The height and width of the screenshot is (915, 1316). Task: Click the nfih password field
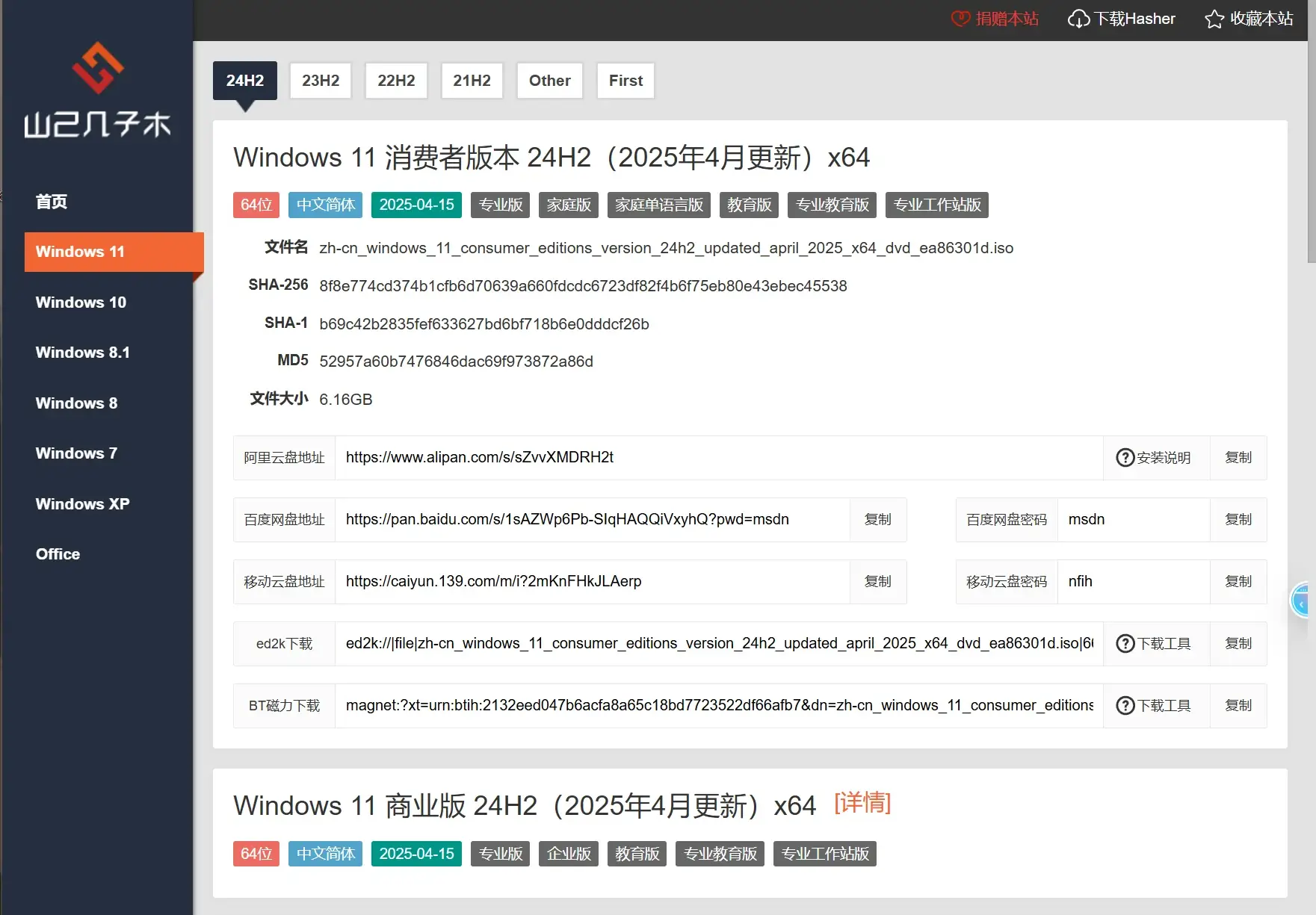point(1134,582)
